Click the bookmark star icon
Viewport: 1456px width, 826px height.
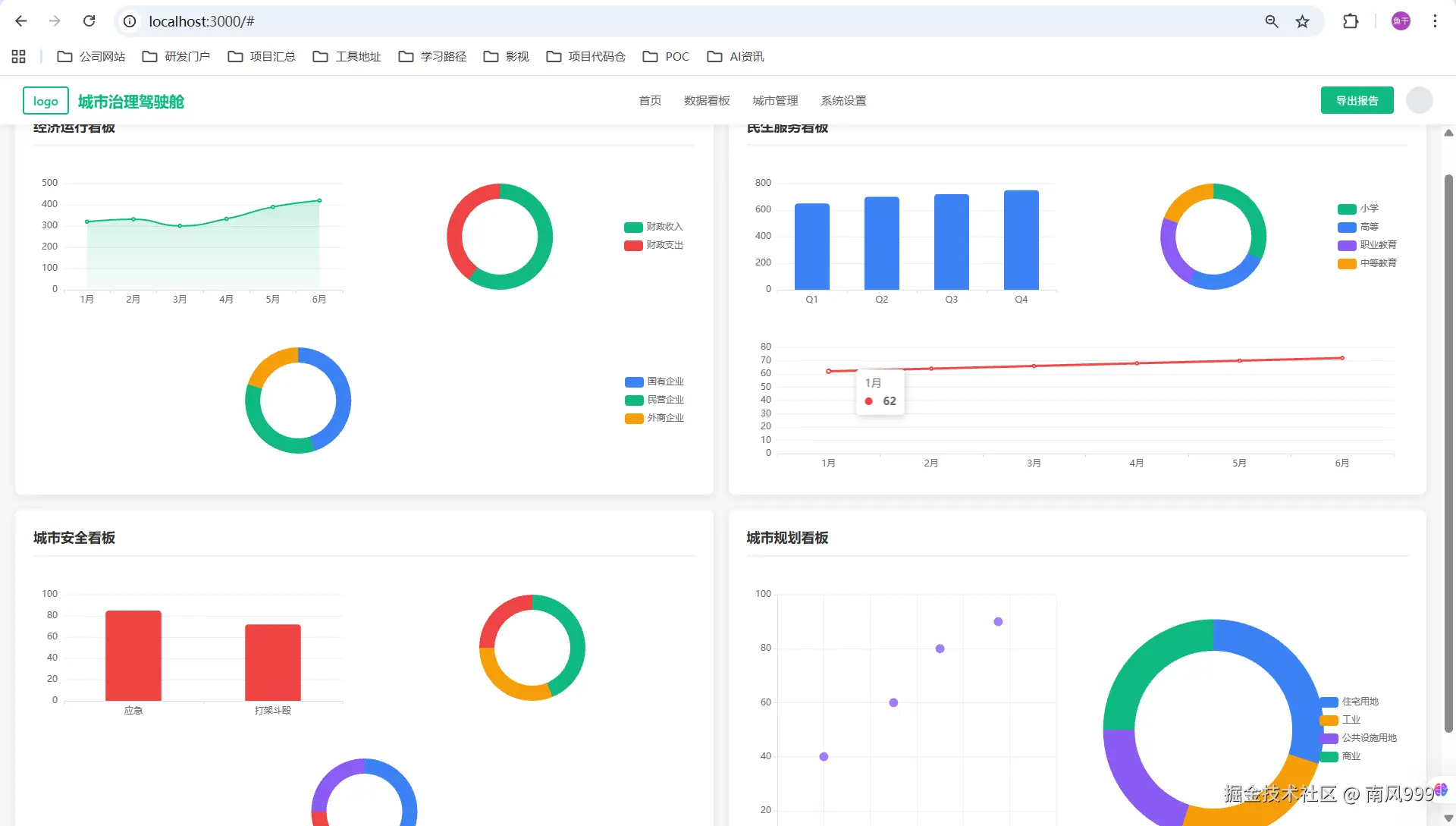1302,21
